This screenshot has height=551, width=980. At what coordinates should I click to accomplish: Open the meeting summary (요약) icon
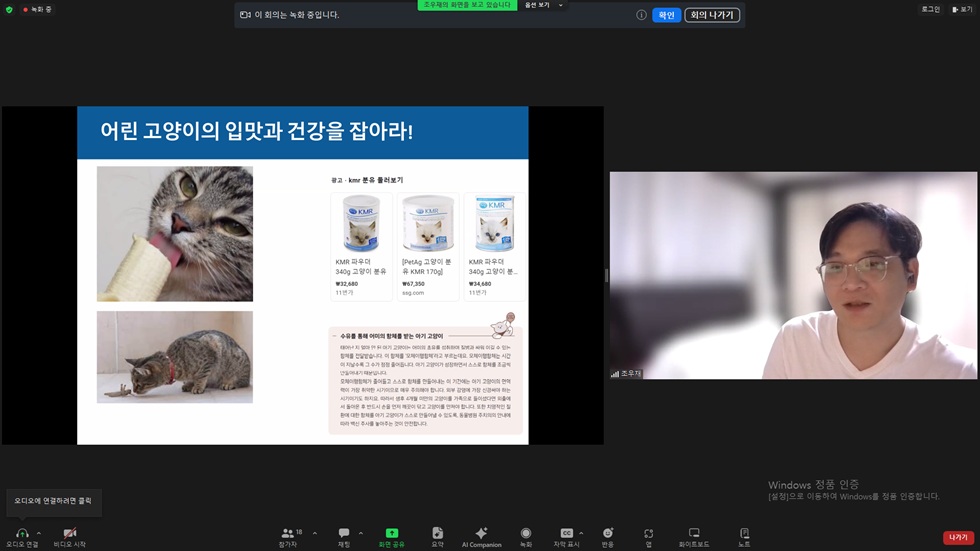(438, 533)
